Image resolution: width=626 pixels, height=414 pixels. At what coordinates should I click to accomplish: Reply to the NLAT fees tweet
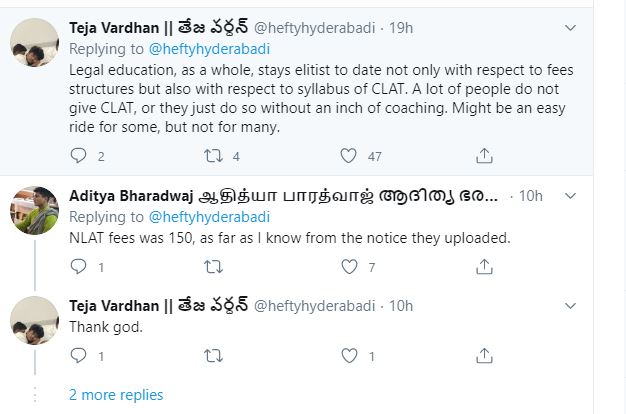[79, 267]
